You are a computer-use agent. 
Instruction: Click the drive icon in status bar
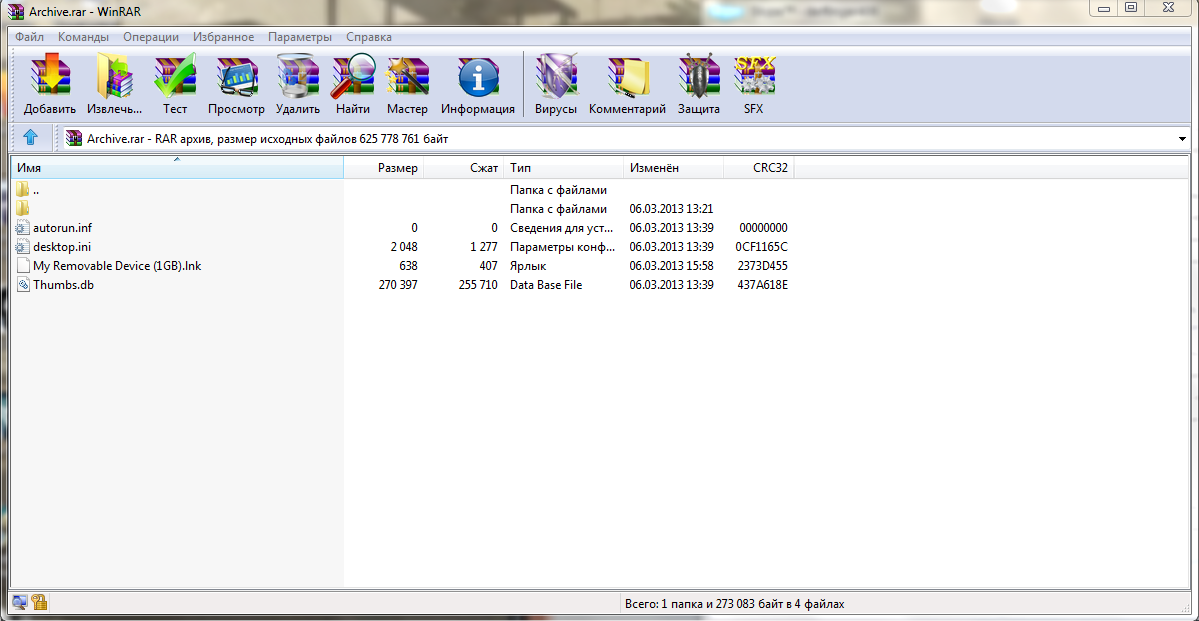[x=20, y=603]
